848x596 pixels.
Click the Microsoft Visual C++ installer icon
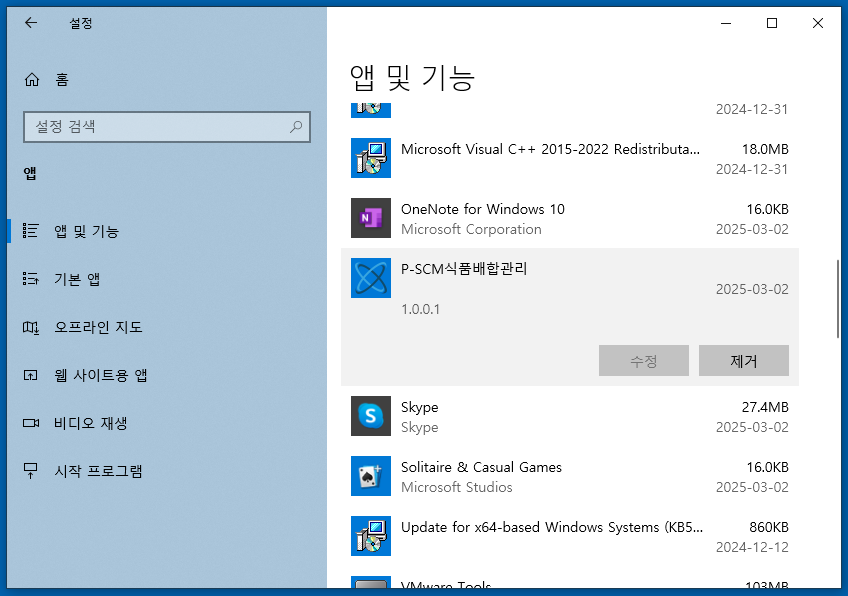click(x=370, y=158)
